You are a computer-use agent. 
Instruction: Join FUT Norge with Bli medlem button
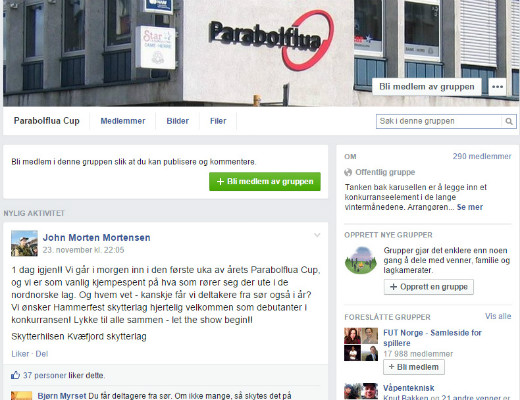pyautogui.click(x=414, y=367)
